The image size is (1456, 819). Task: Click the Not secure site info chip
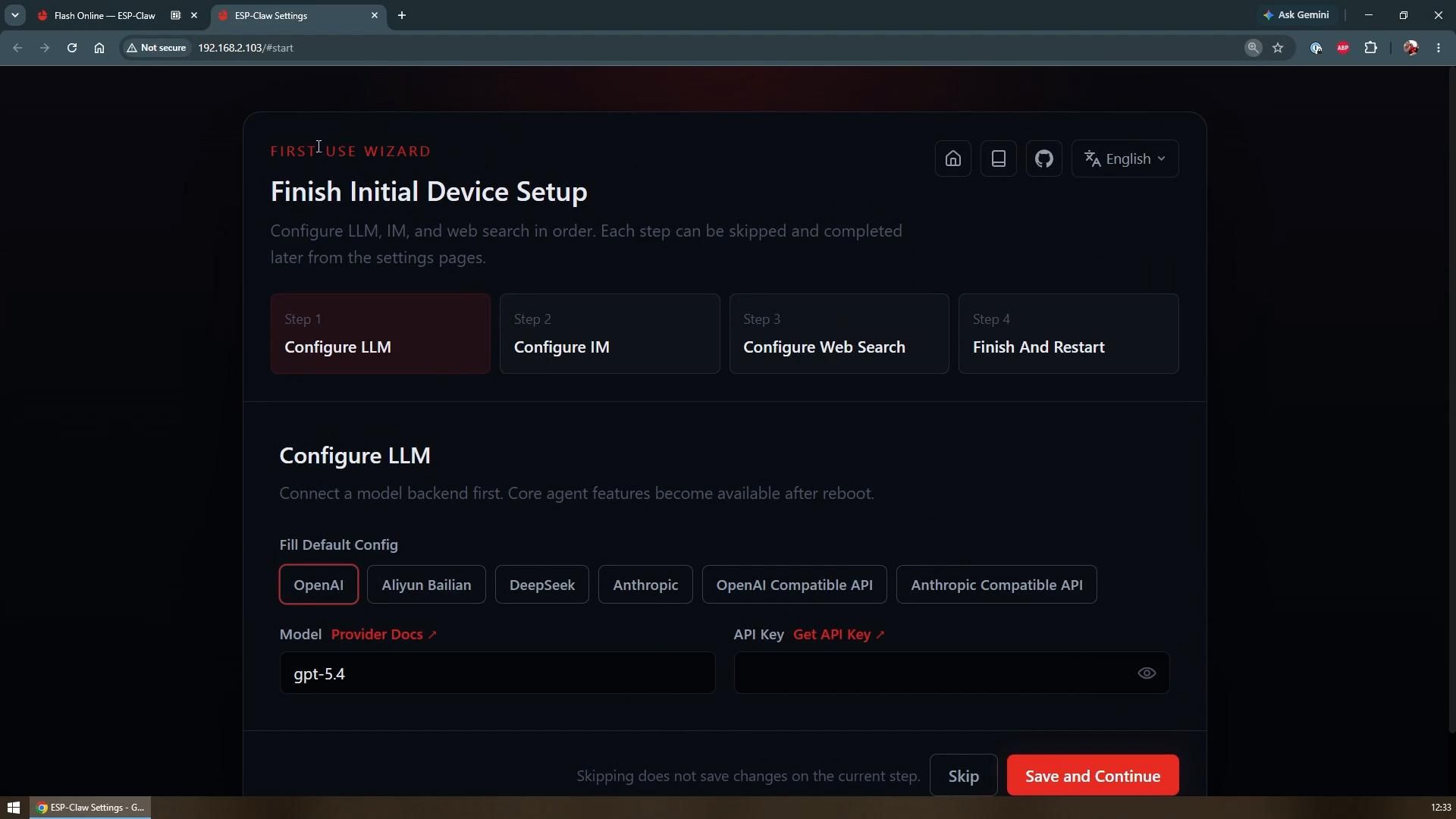[156, 48]
